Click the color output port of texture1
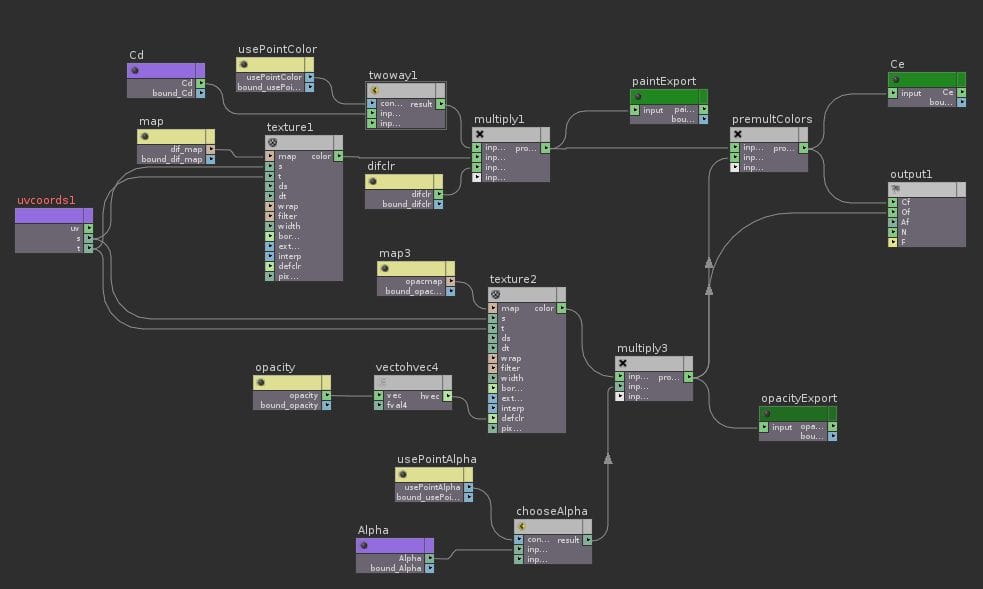Image resolution: width=983 pixels, height=589 pixels. 339,156
